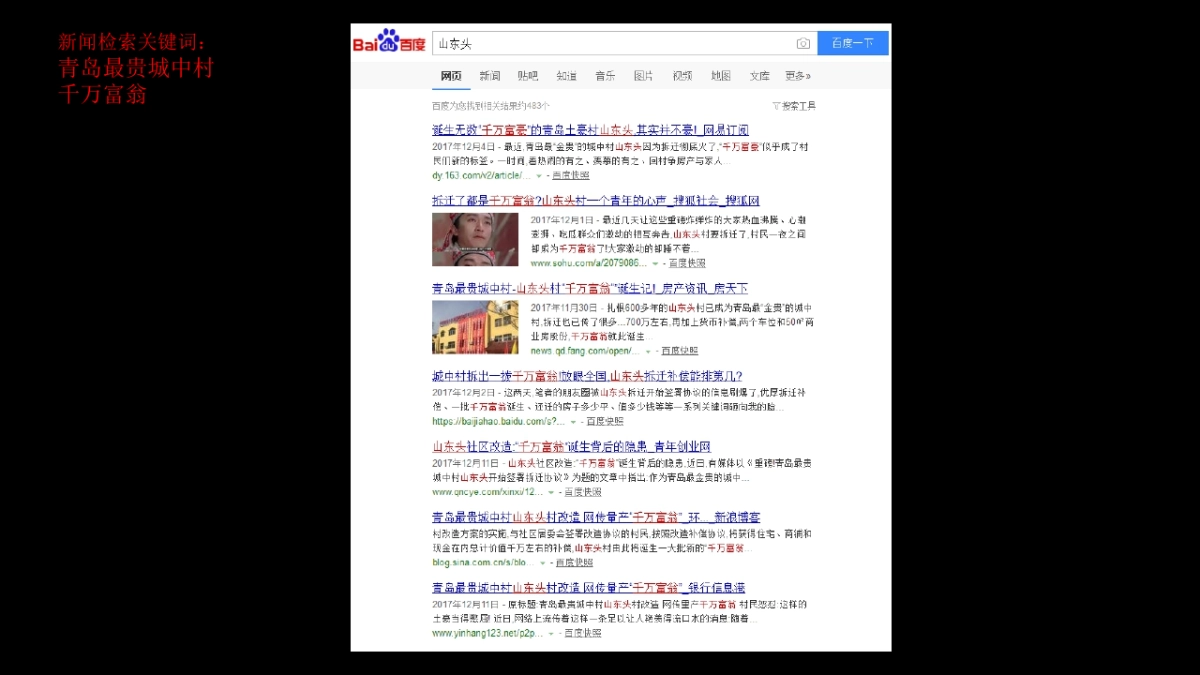Switch to the 新闻 tab
Screen dimensions: 1200x675
click(x=489, y=75)
